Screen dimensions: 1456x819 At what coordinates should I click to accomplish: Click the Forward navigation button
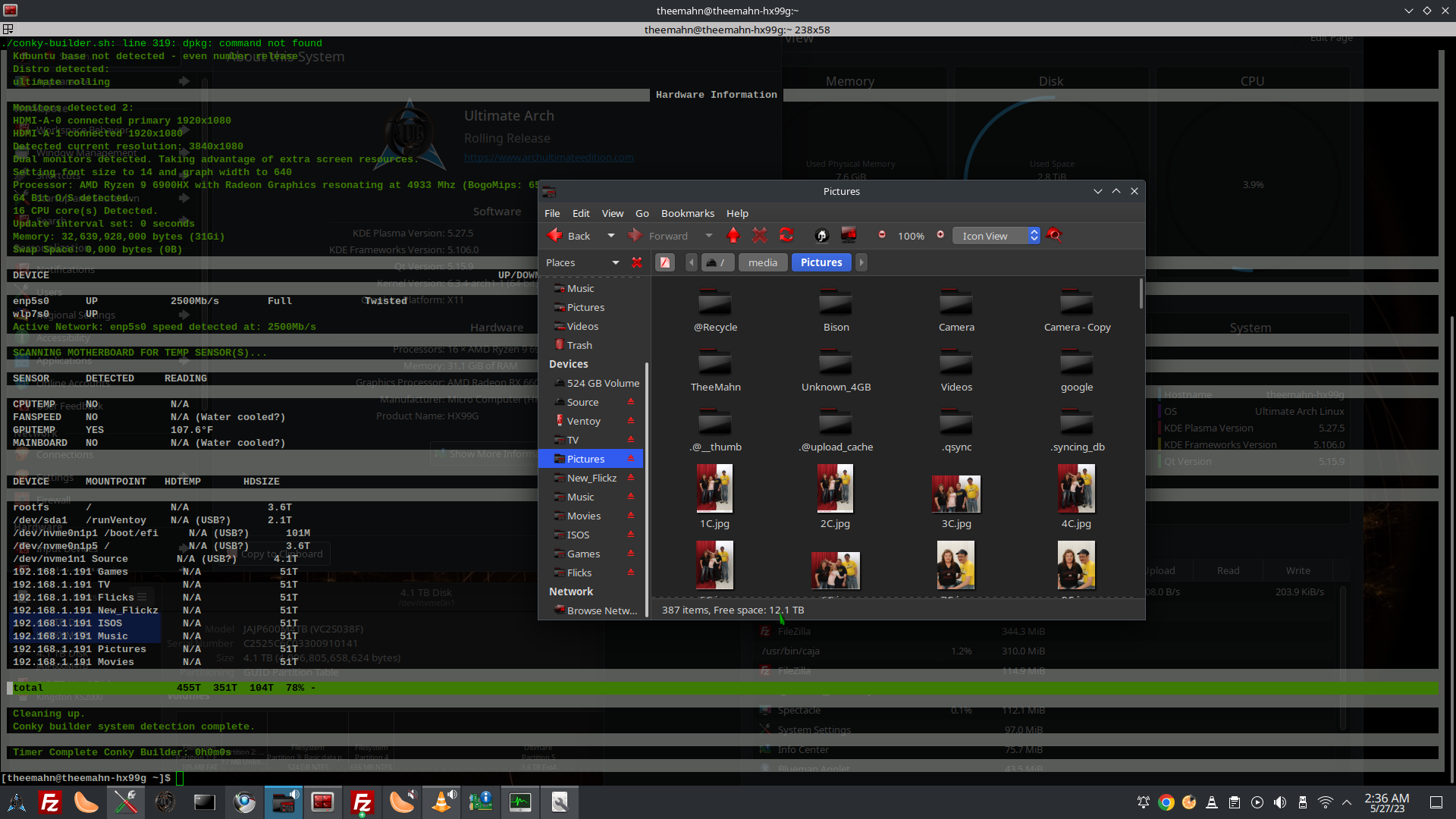[x=658, y=236]
